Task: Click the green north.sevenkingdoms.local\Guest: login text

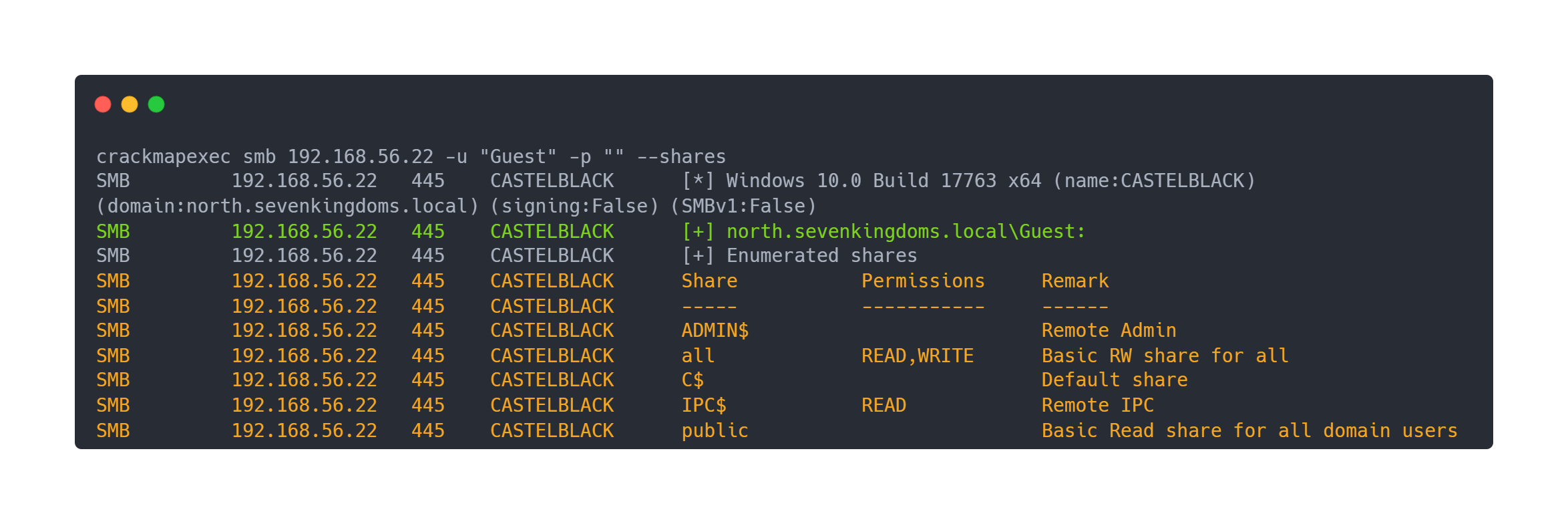Action: coord(906,231)
